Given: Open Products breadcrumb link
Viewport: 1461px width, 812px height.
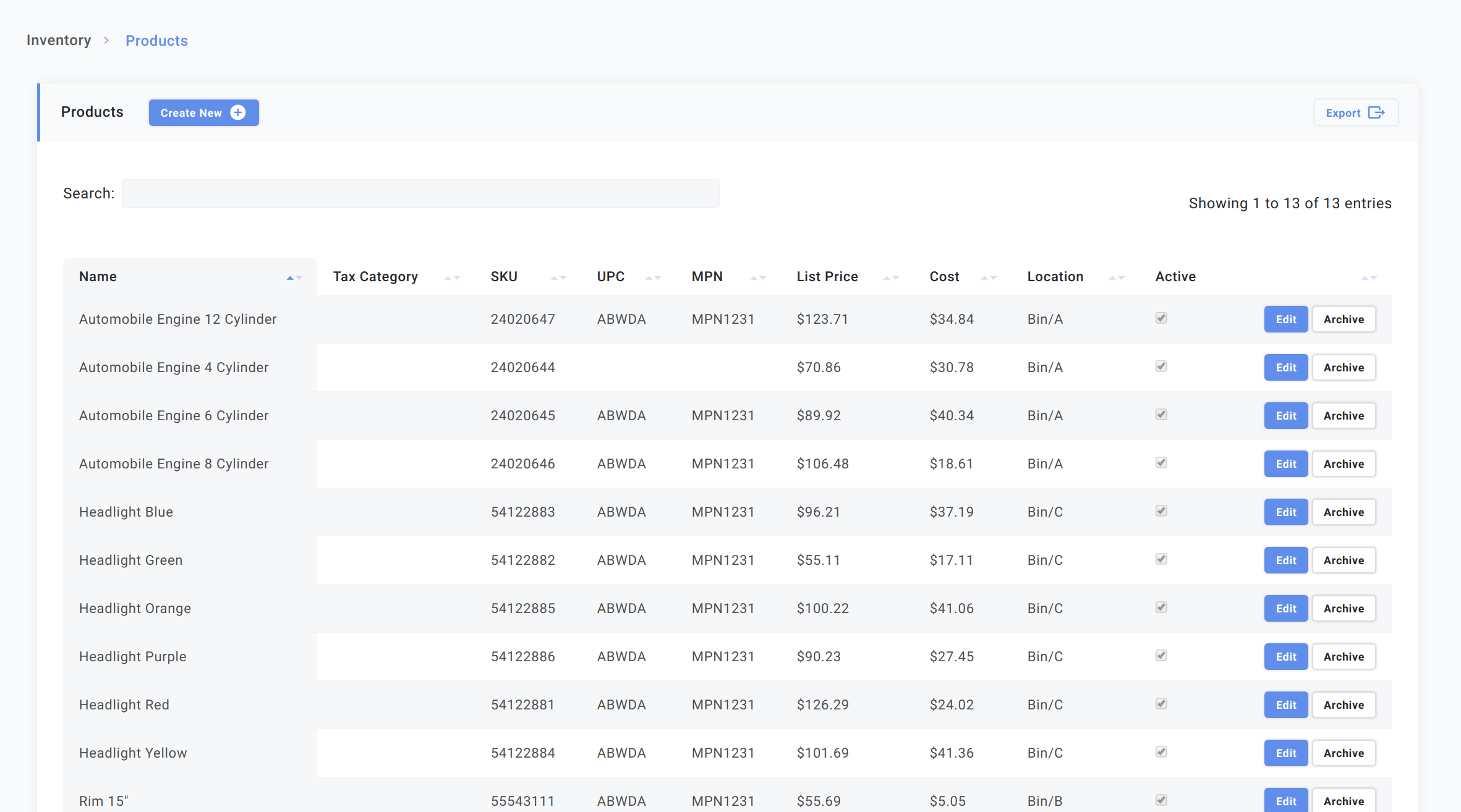Looking at the screenshot, I should (156, 41).
